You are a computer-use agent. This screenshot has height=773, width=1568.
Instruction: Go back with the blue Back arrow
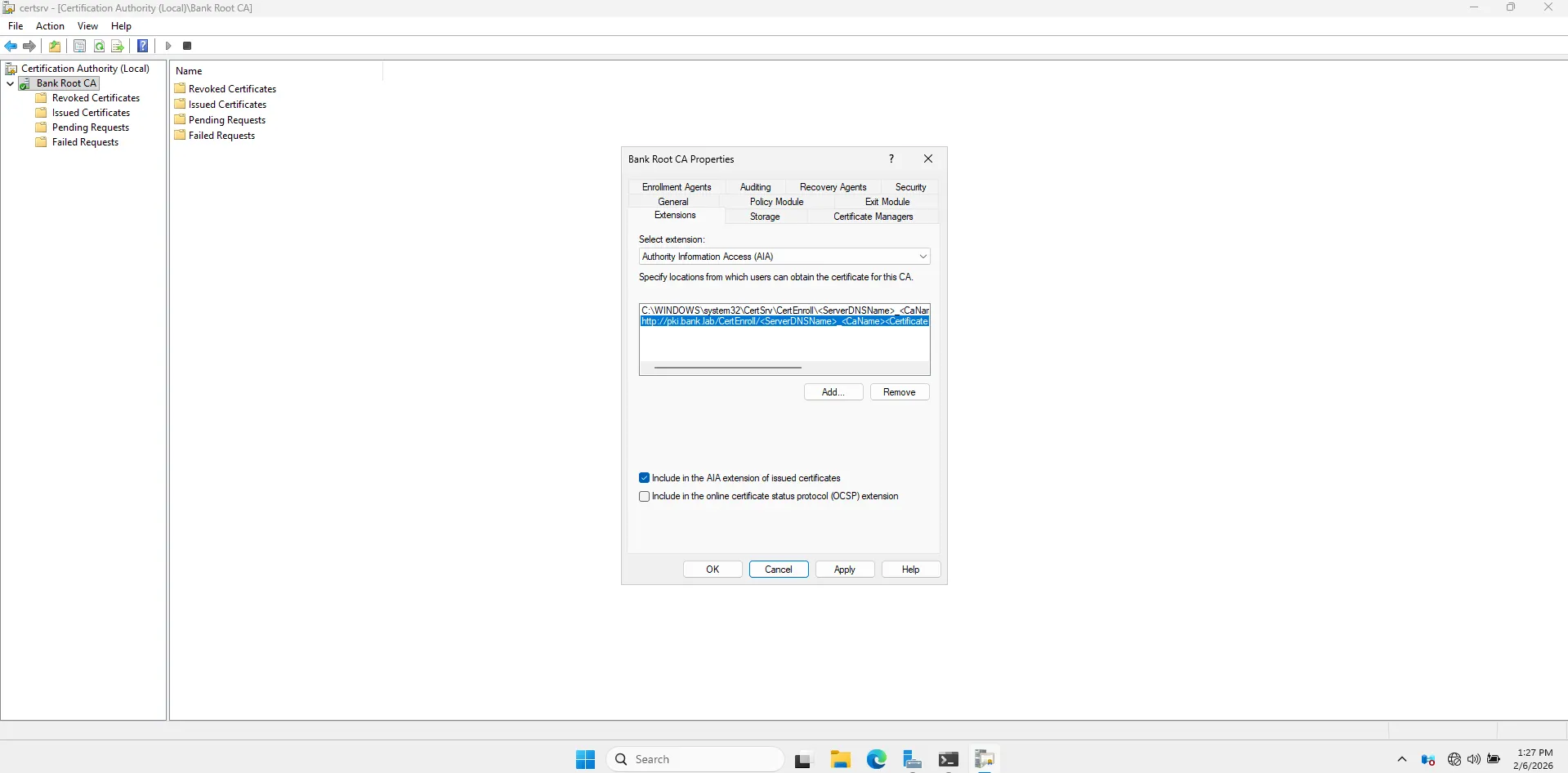11,46
